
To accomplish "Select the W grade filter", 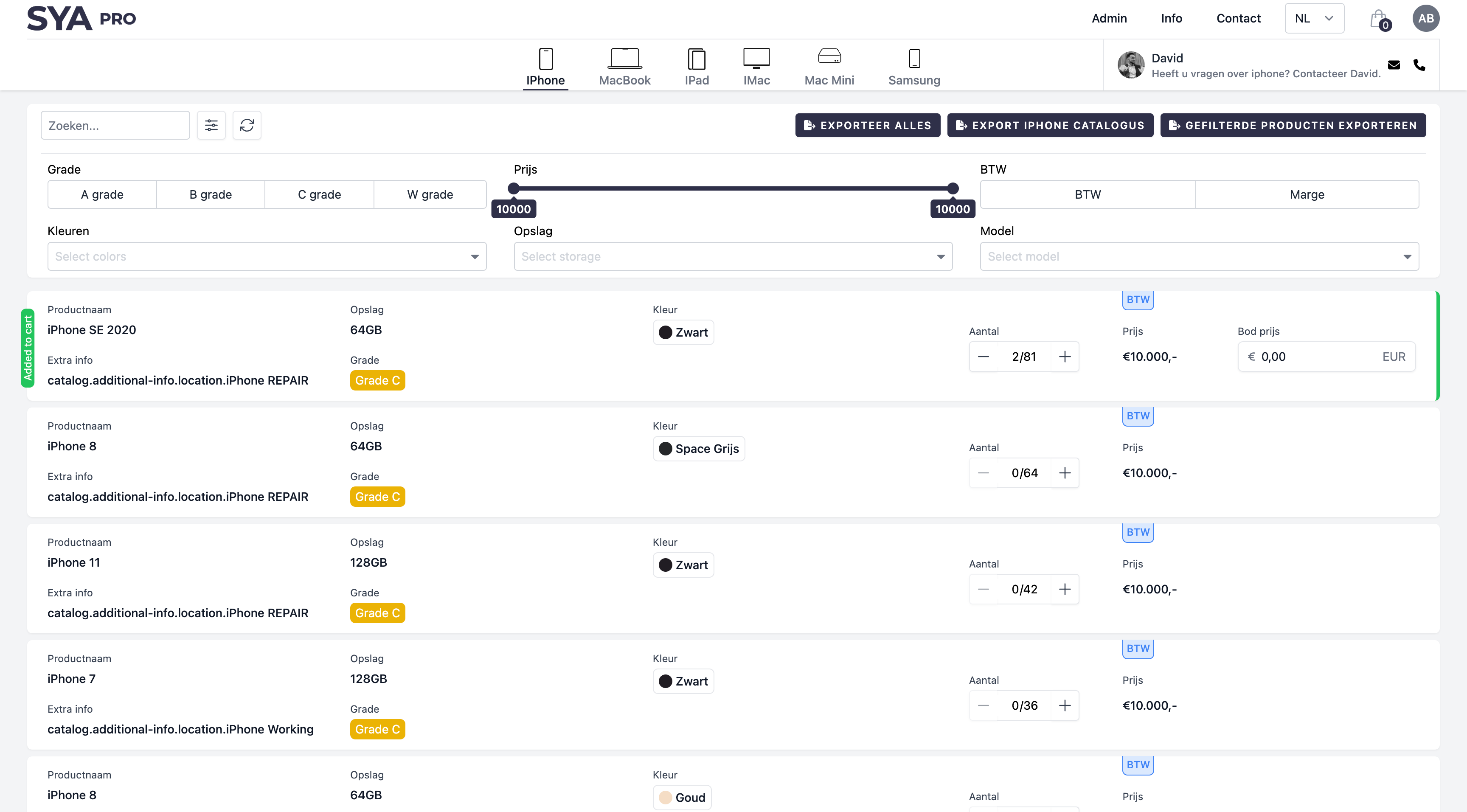I will (x=430, y=194).
